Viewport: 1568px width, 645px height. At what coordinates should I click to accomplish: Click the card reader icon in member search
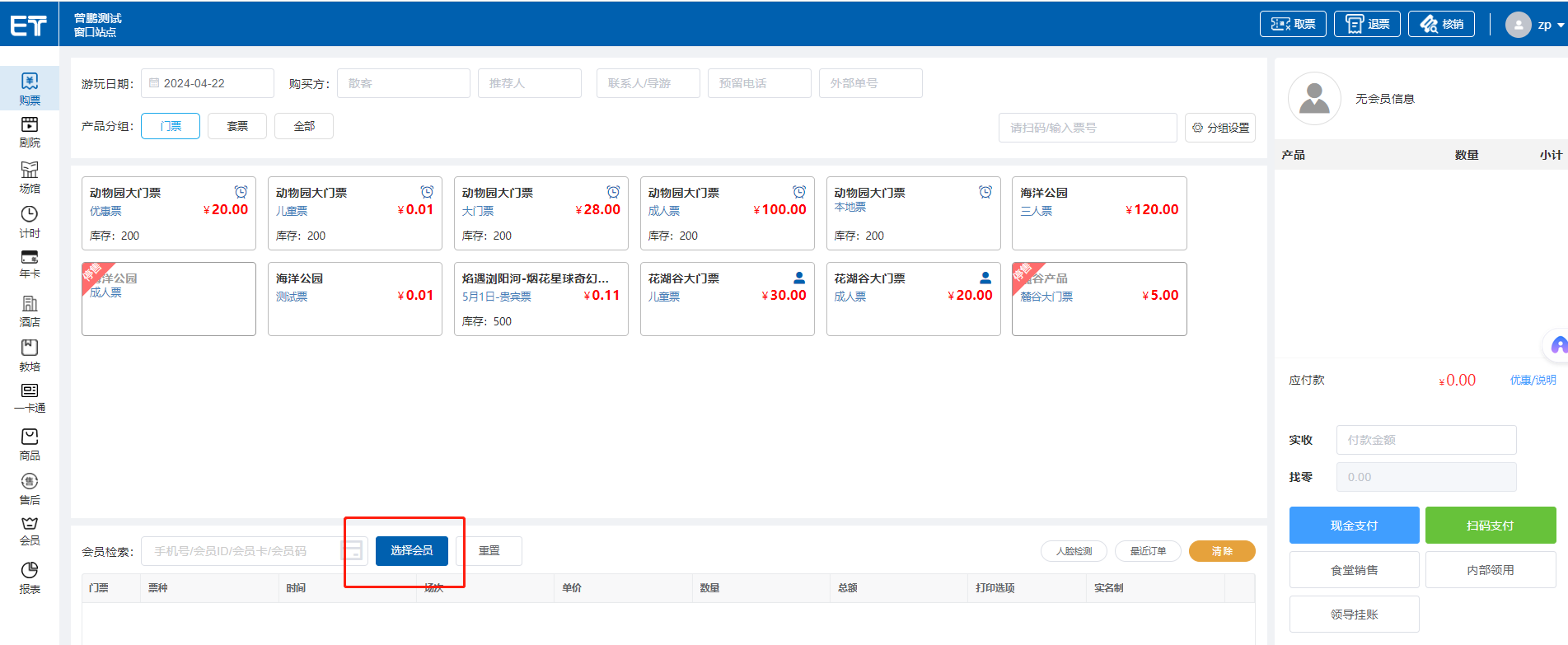click(353, 551)
